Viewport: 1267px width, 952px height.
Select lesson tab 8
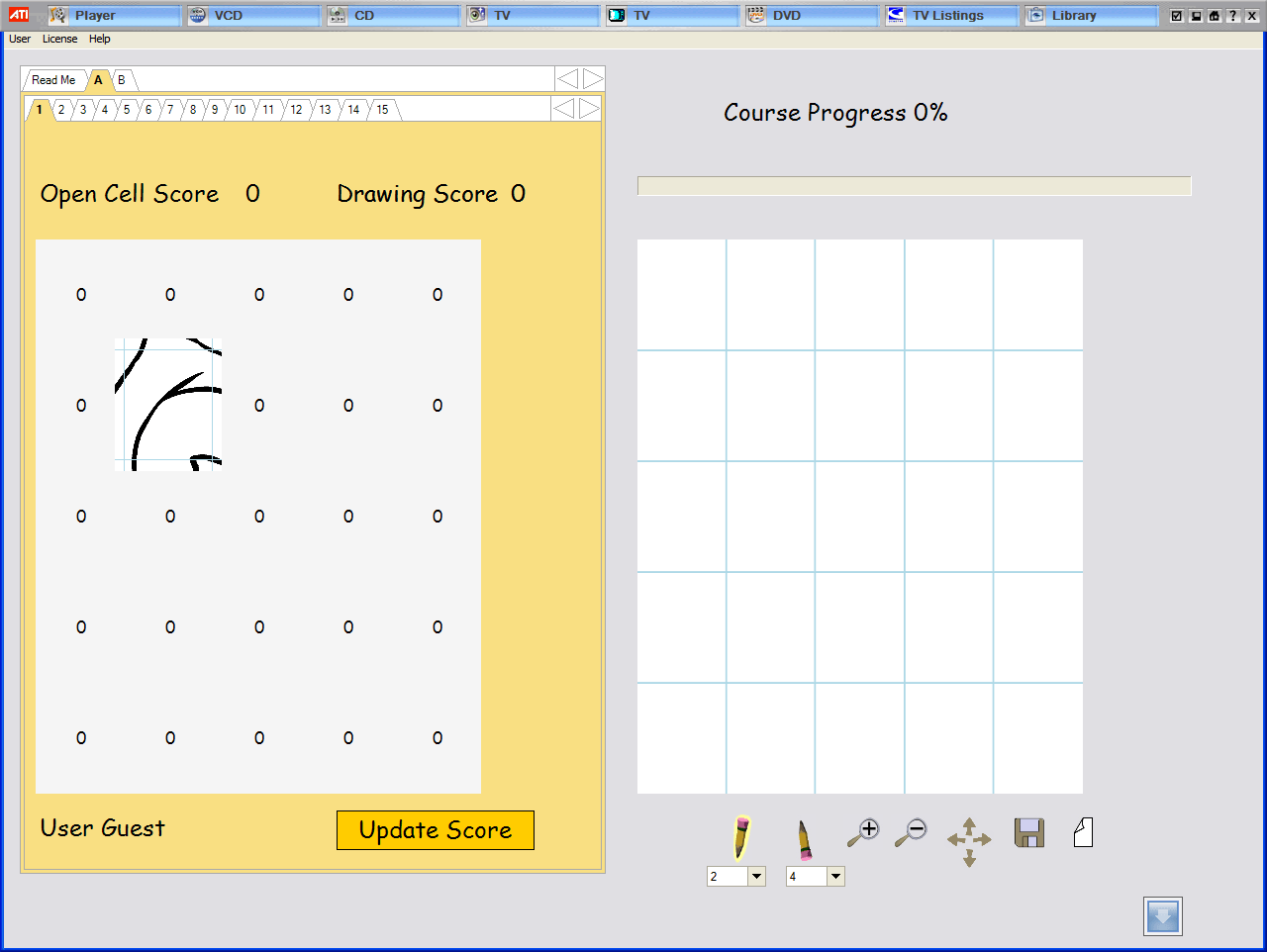(x=193, y=110)
